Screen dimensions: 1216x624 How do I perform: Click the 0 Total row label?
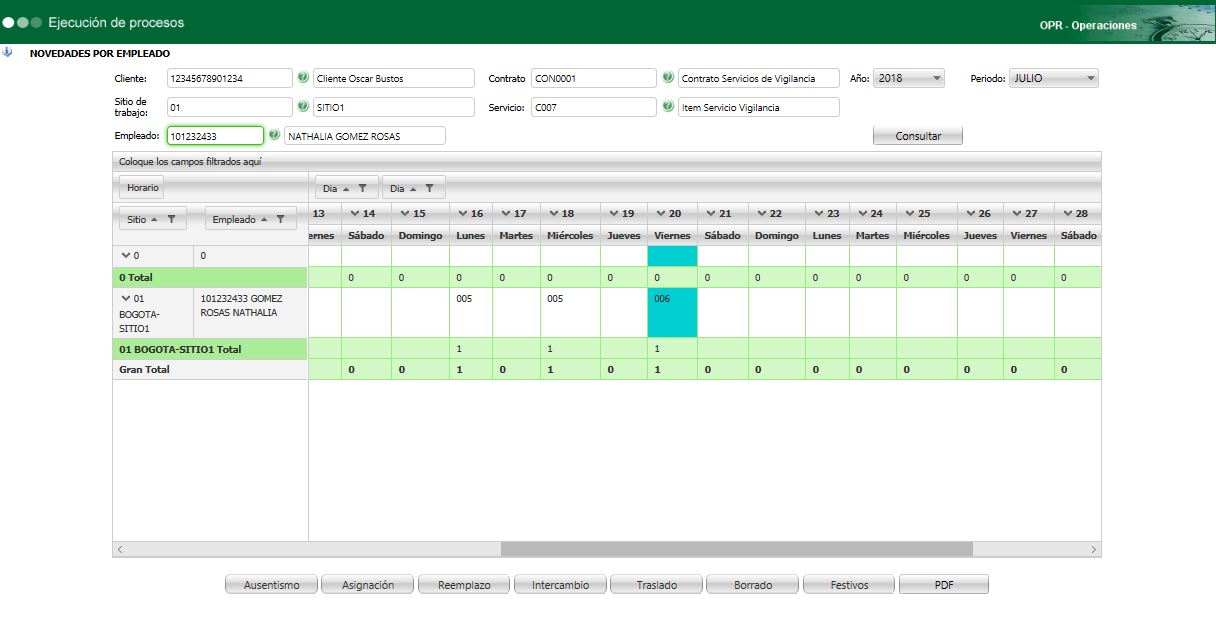point(209,277)
